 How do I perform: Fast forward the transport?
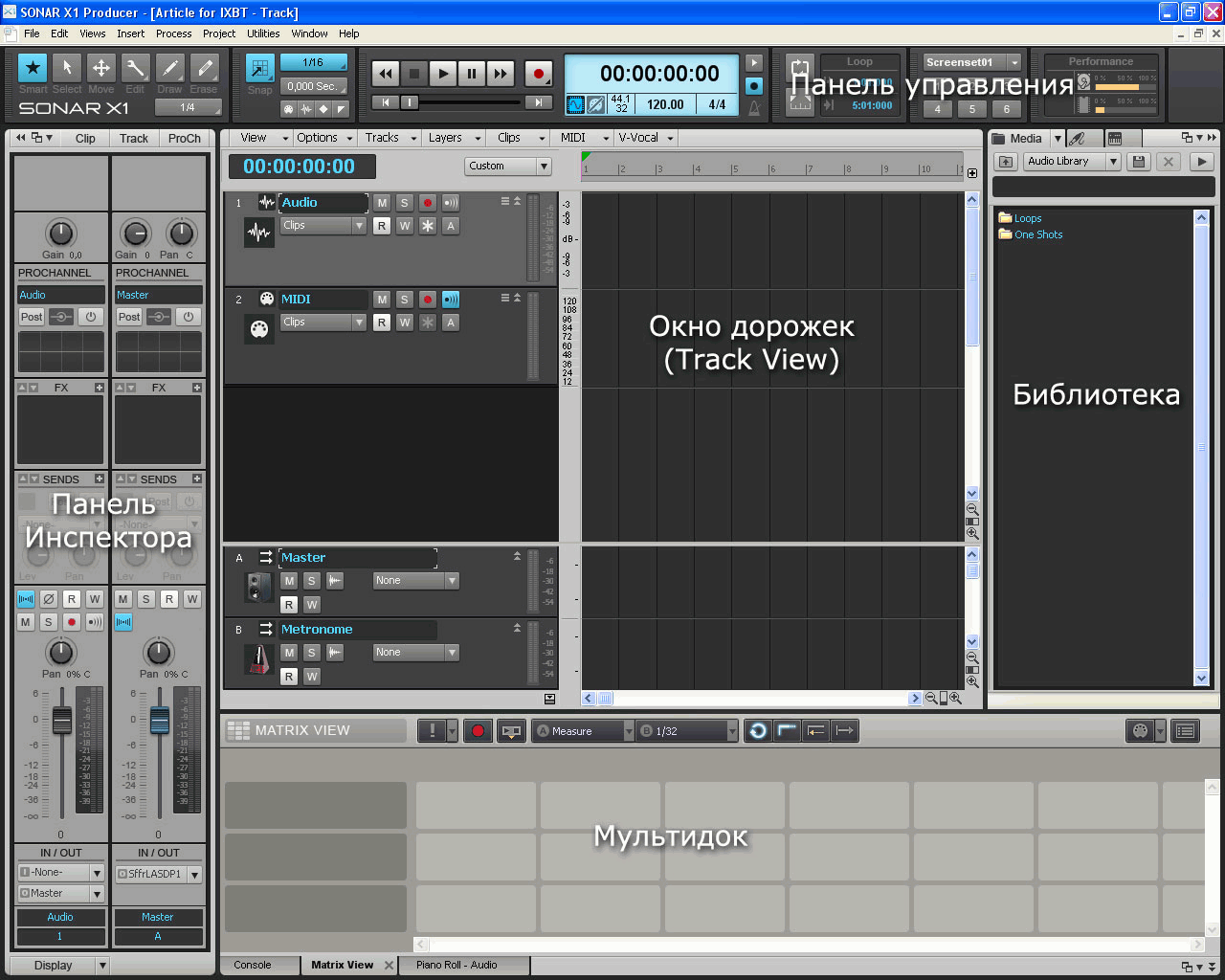501,74
